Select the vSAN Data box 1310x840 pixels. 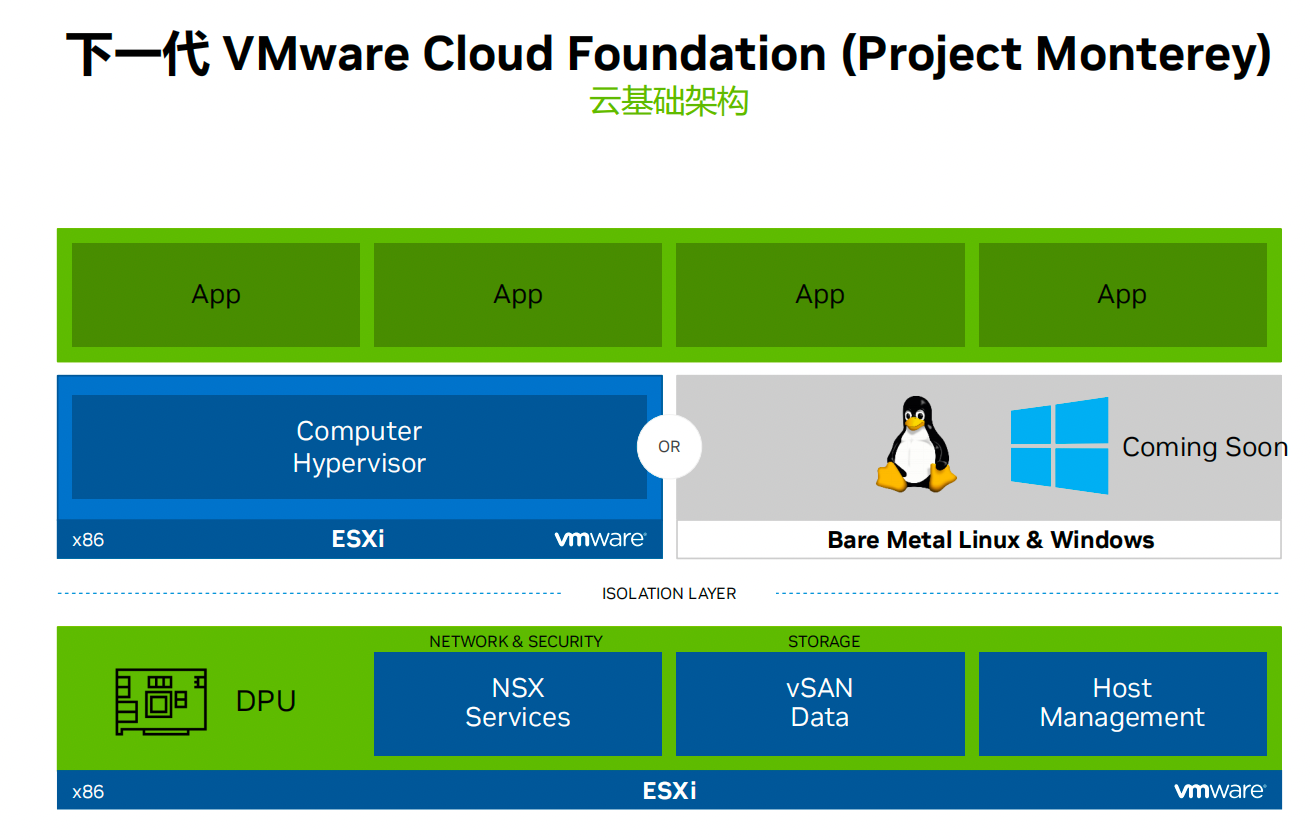[x=820, y=704]
